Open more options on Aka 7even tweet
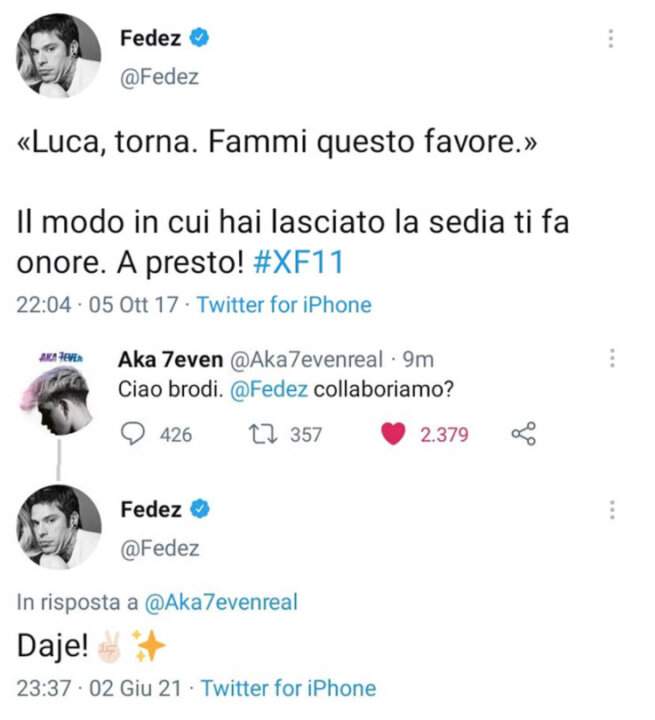The width and height of the screenshot is (655, 720). coord(611,358)
